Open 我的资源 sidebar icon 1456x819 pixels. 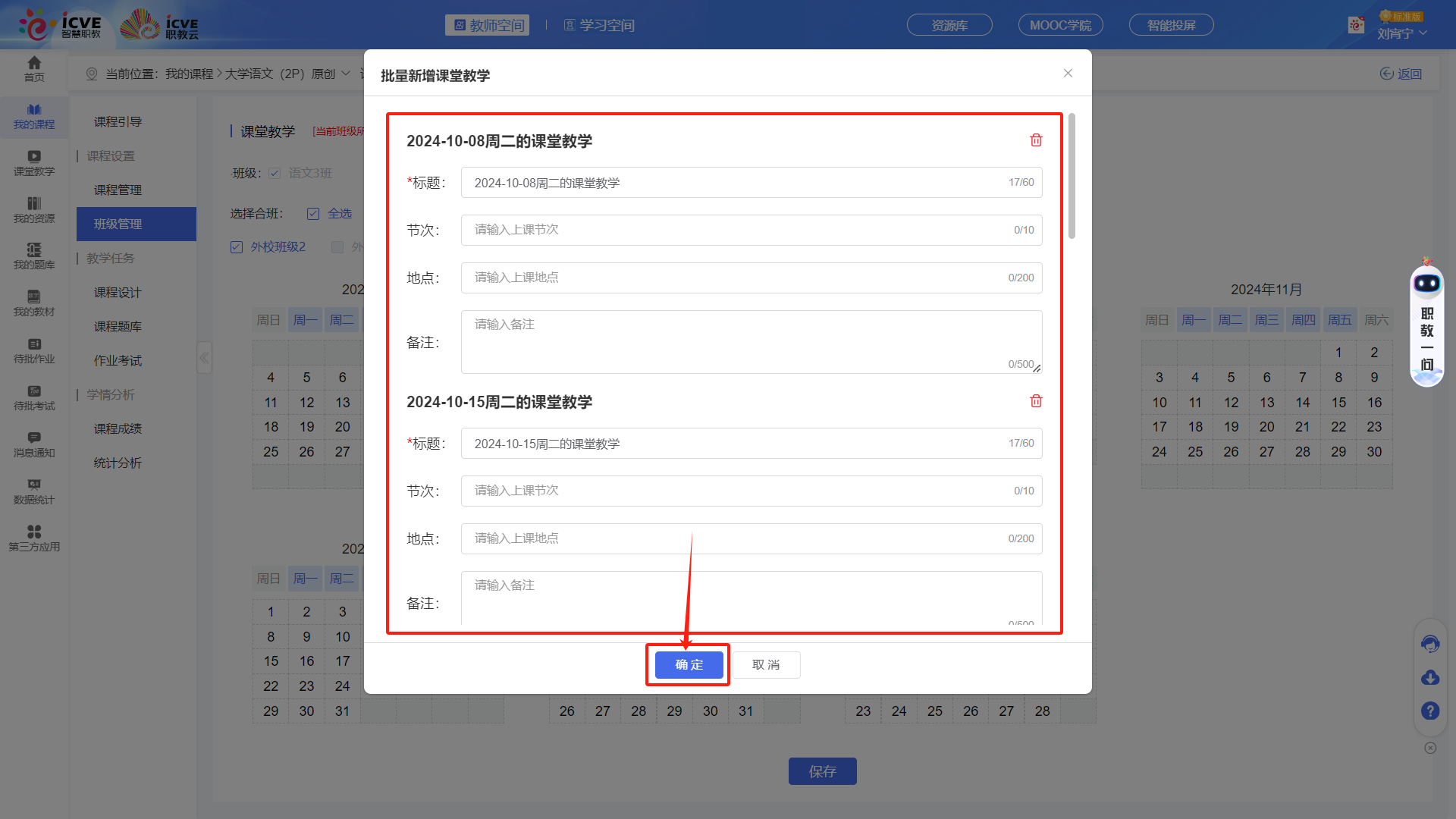[33, 210]
